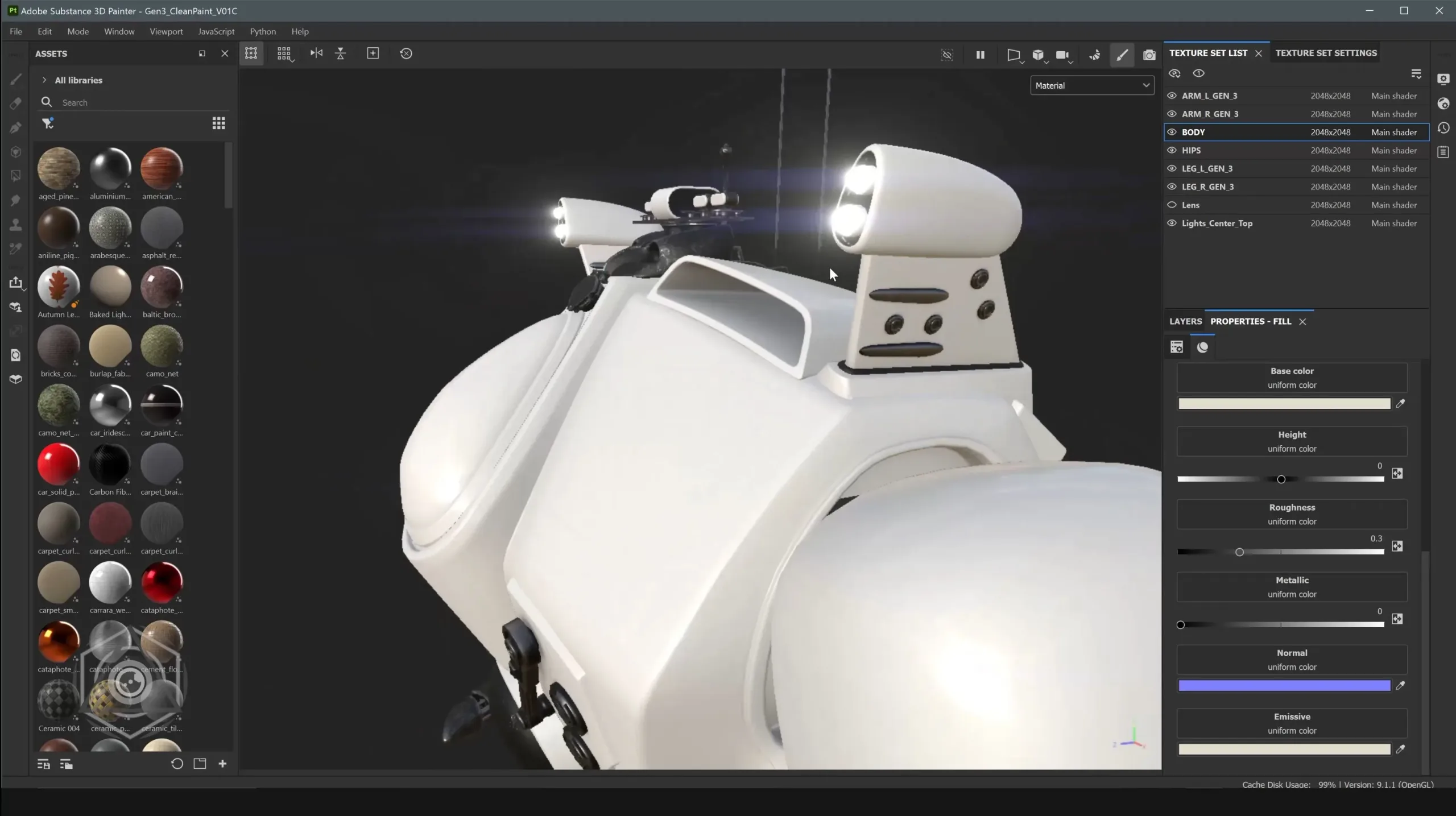Expand the All libraries tree
1456x816 pixels.
tap(44, 80)
